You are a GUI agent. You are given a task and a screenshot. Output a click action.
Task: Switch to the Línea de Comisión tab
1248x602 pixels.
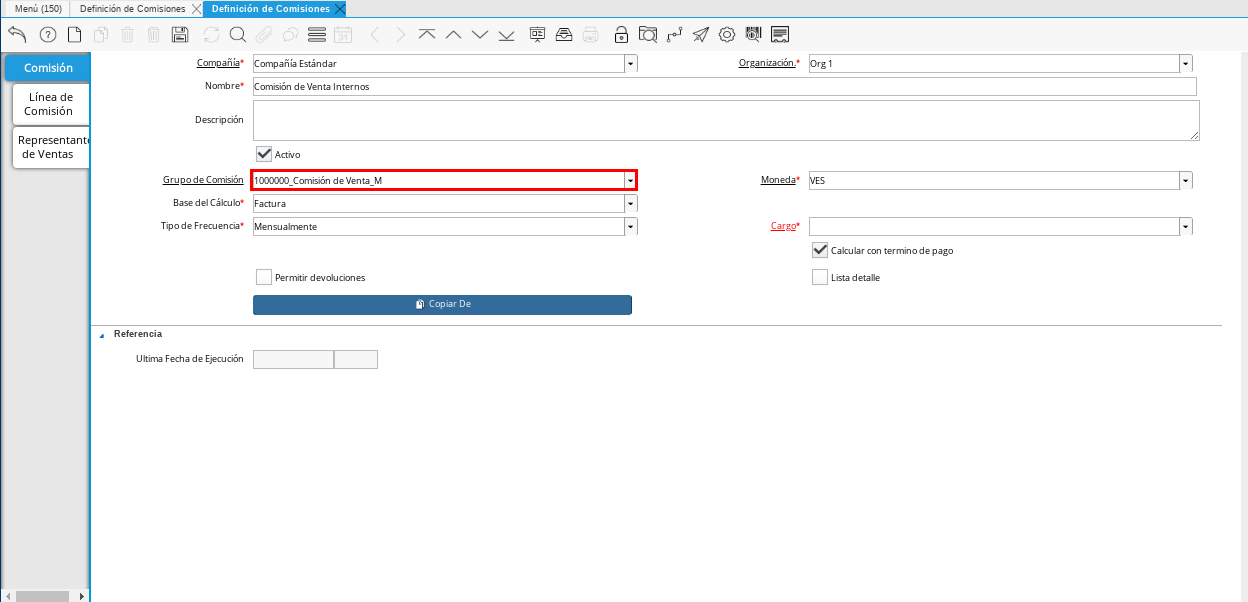[50, 104]
